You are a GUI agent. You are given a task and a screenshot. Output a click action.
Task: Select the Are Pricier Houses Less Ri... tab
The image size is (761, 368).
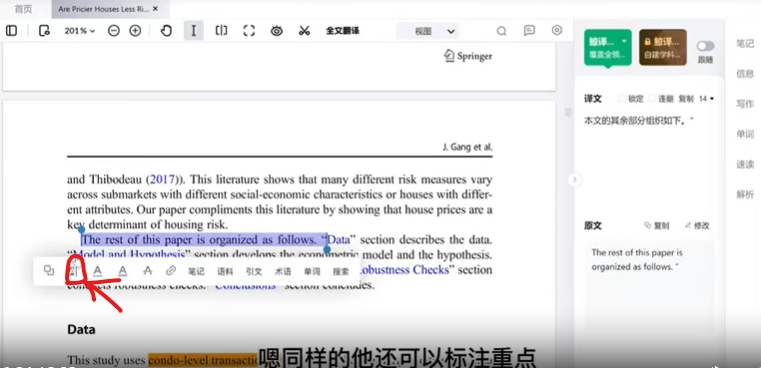[x=104, y=9]
